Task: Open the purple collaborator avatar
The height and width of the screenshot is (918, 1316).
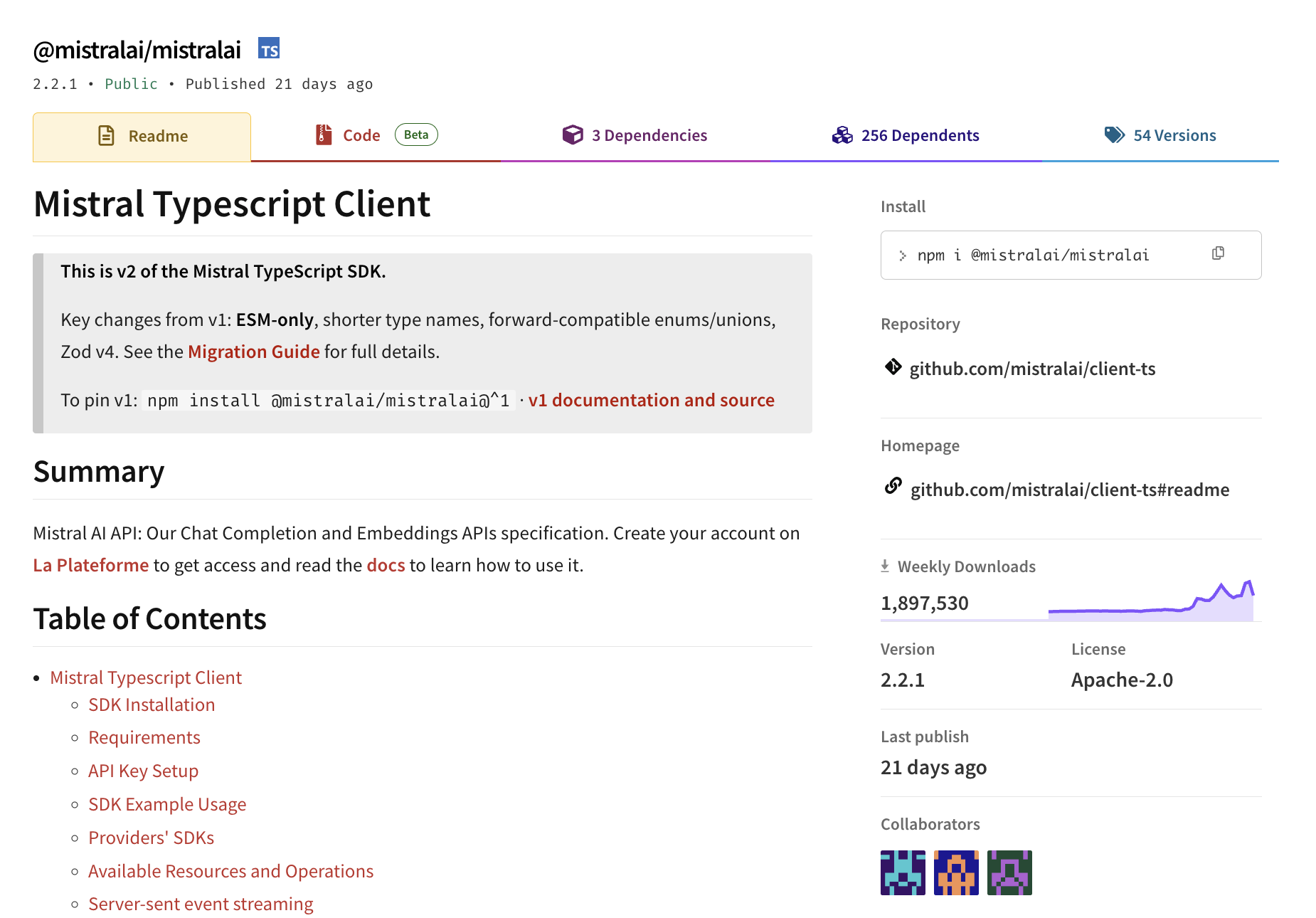Action: [1009, 872]
